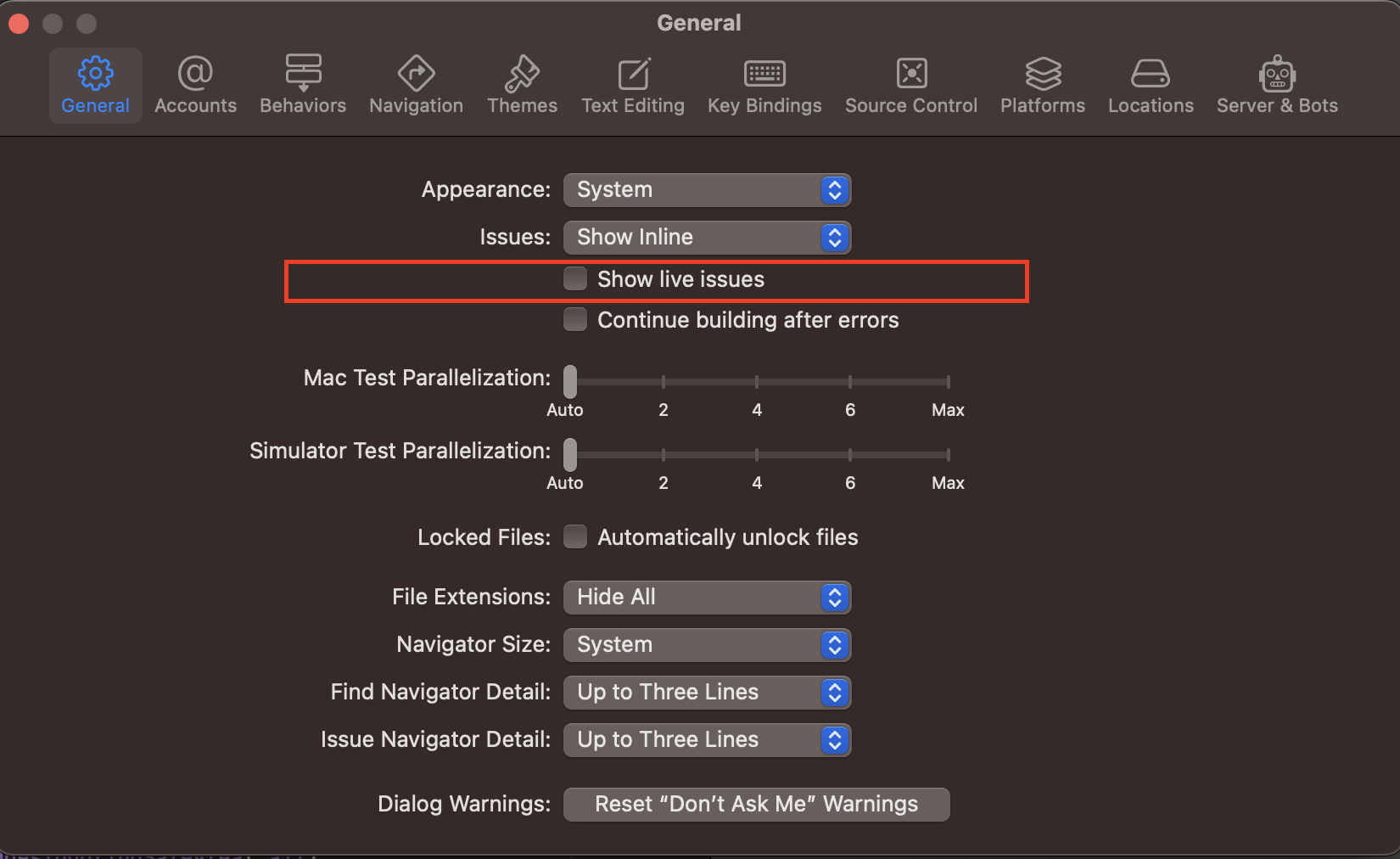Switch to the Key Bindings tab label

pyautogui.click(x=764, y=105)
